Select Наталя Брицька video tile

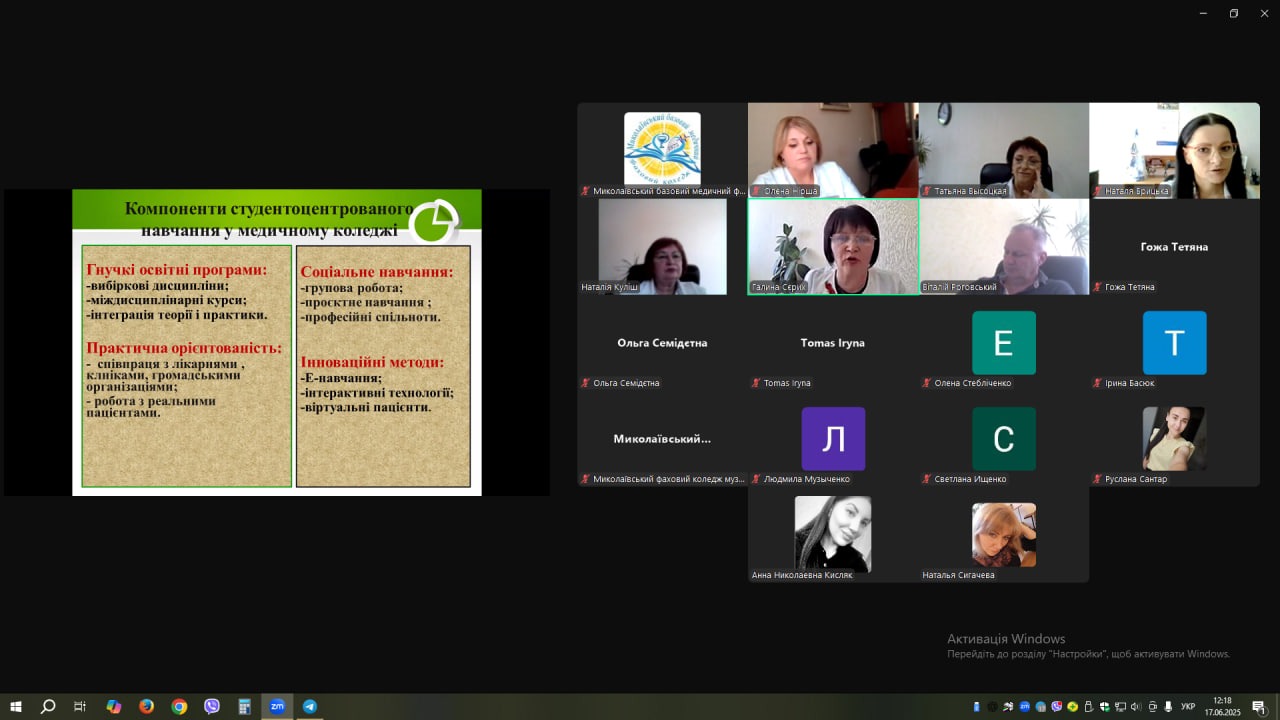pyautogui.click(x=1175, y=150)
